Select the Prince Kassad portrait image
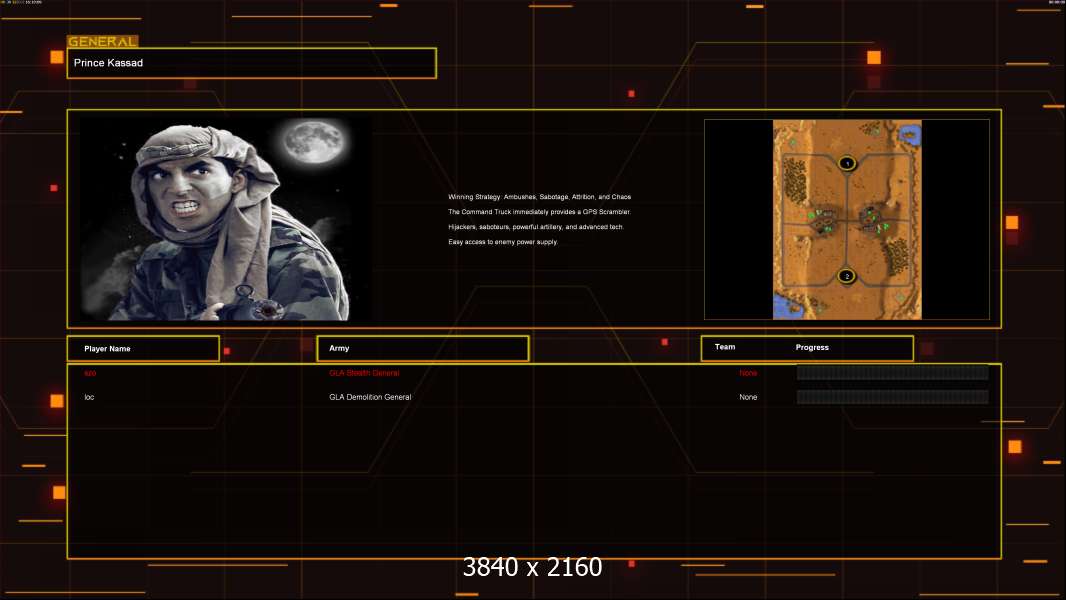The height and width of the screenshot is (600, 1066). [226, 219]
